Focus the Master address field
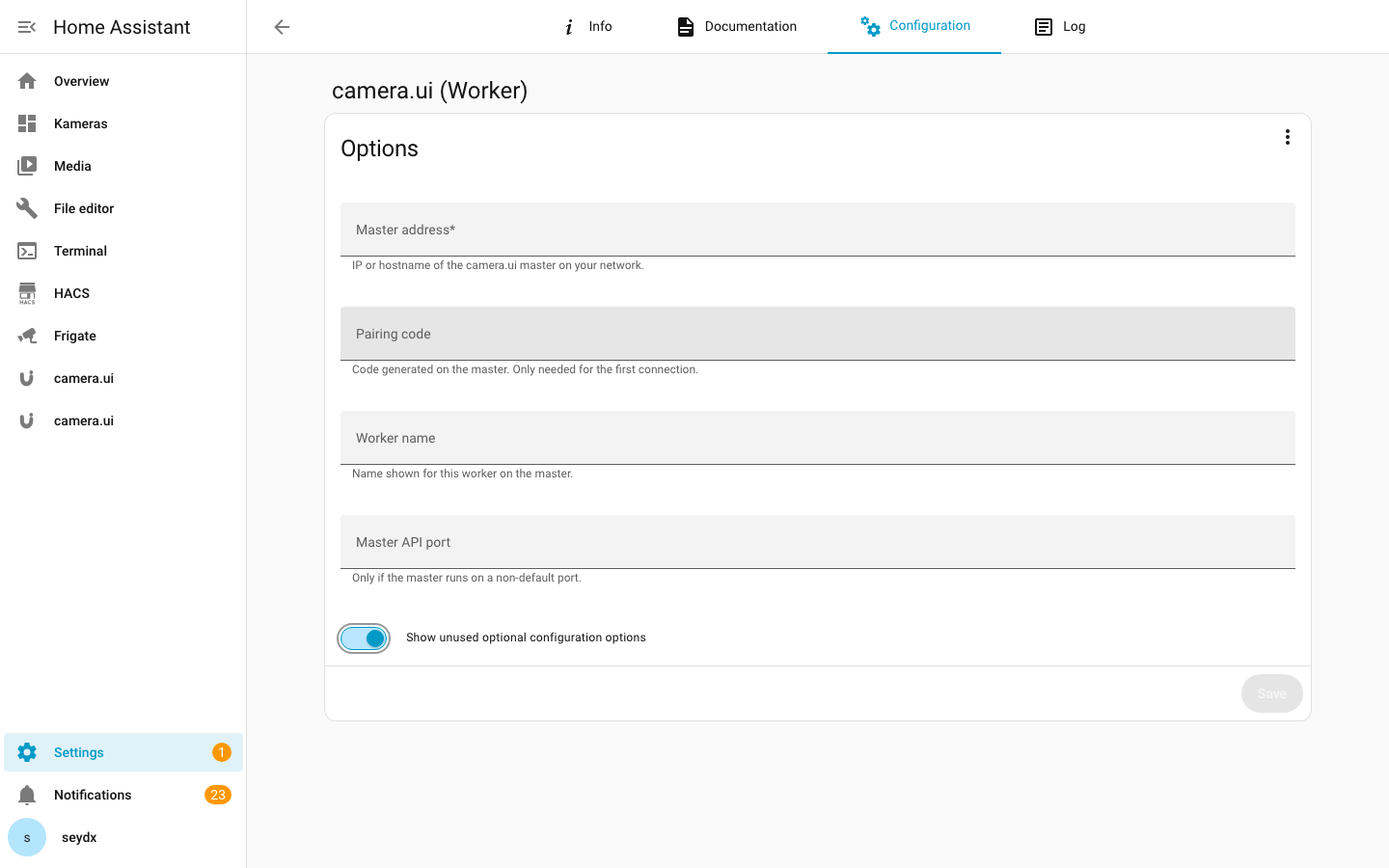 pyautogui.click(x=818, y=230)
